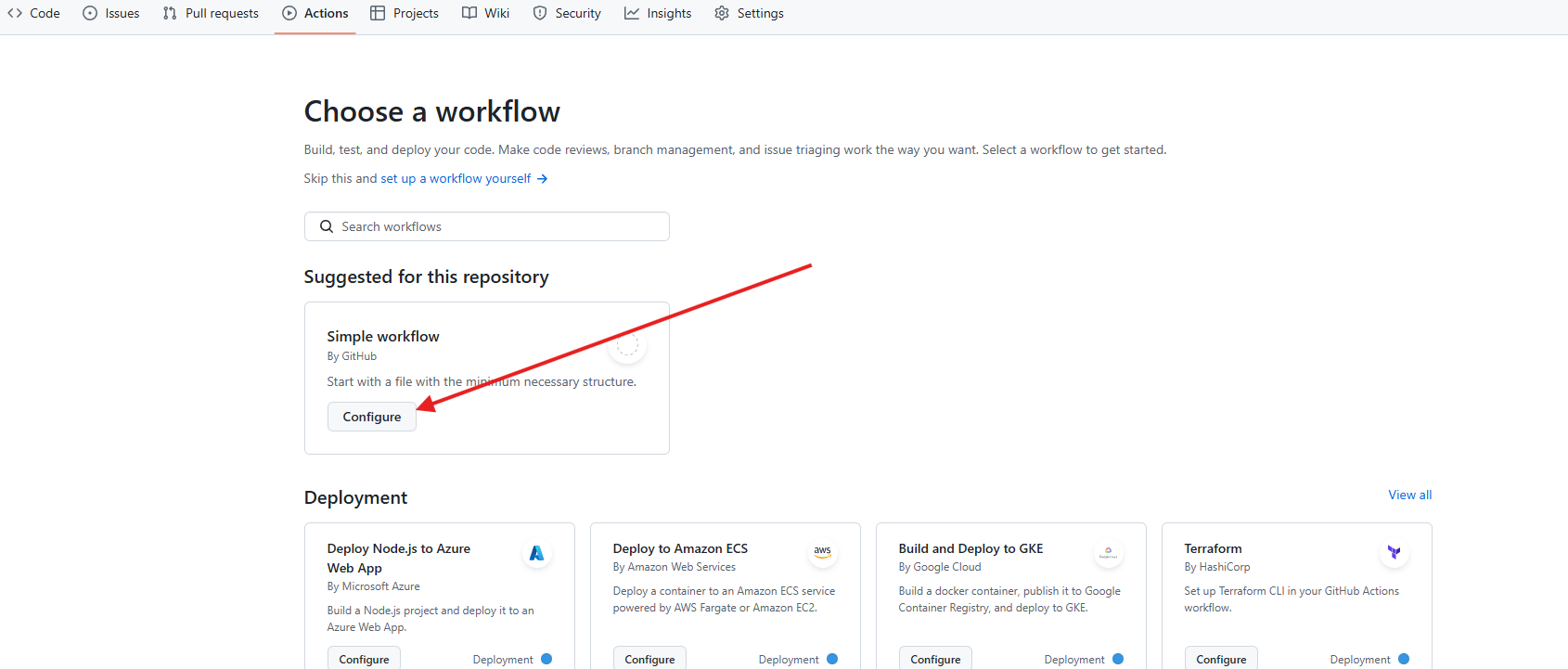Click the Google Cloud logo icon
This screenshot has width=1568, height=669.
[x=1108, y=553]
